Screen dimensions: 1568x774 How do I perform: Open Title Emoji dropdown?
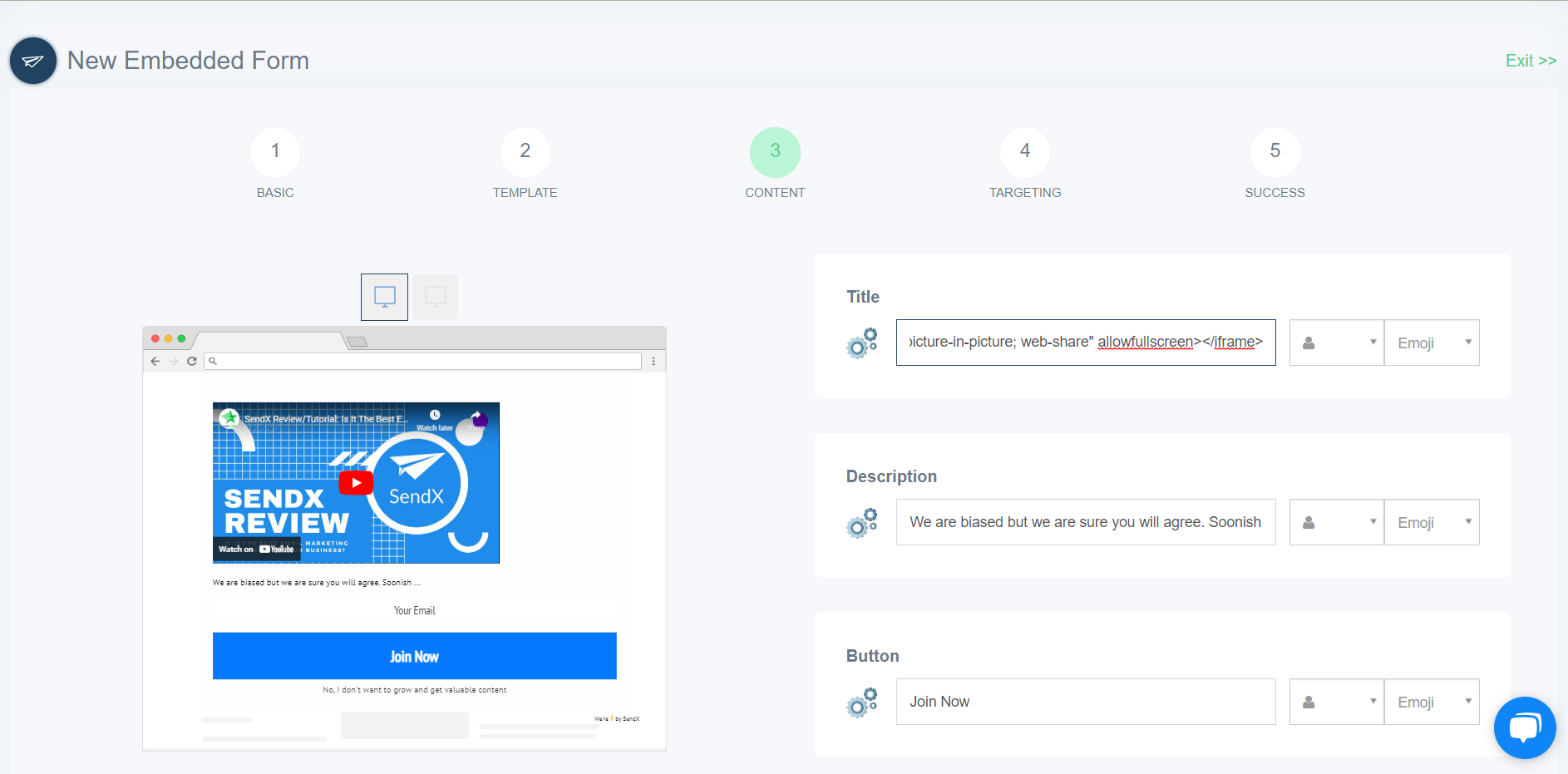coord(1432,343)
